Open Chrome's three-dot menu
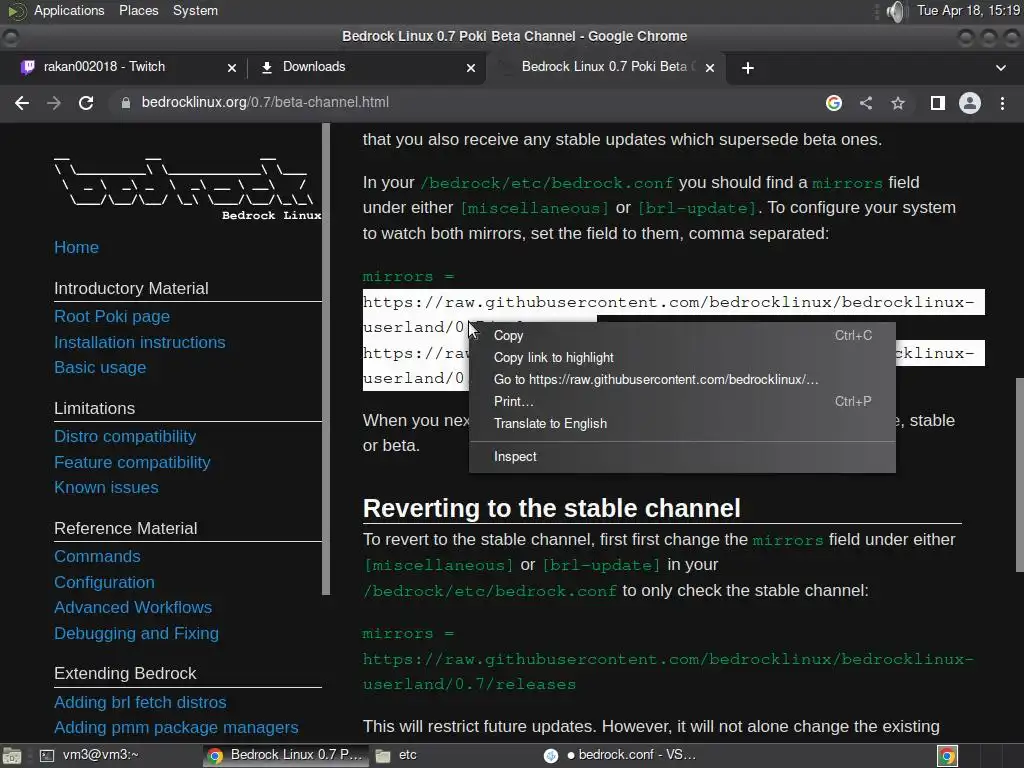Image resolution: width=1024 pixels, height=768 pixels. [1002, 103]
